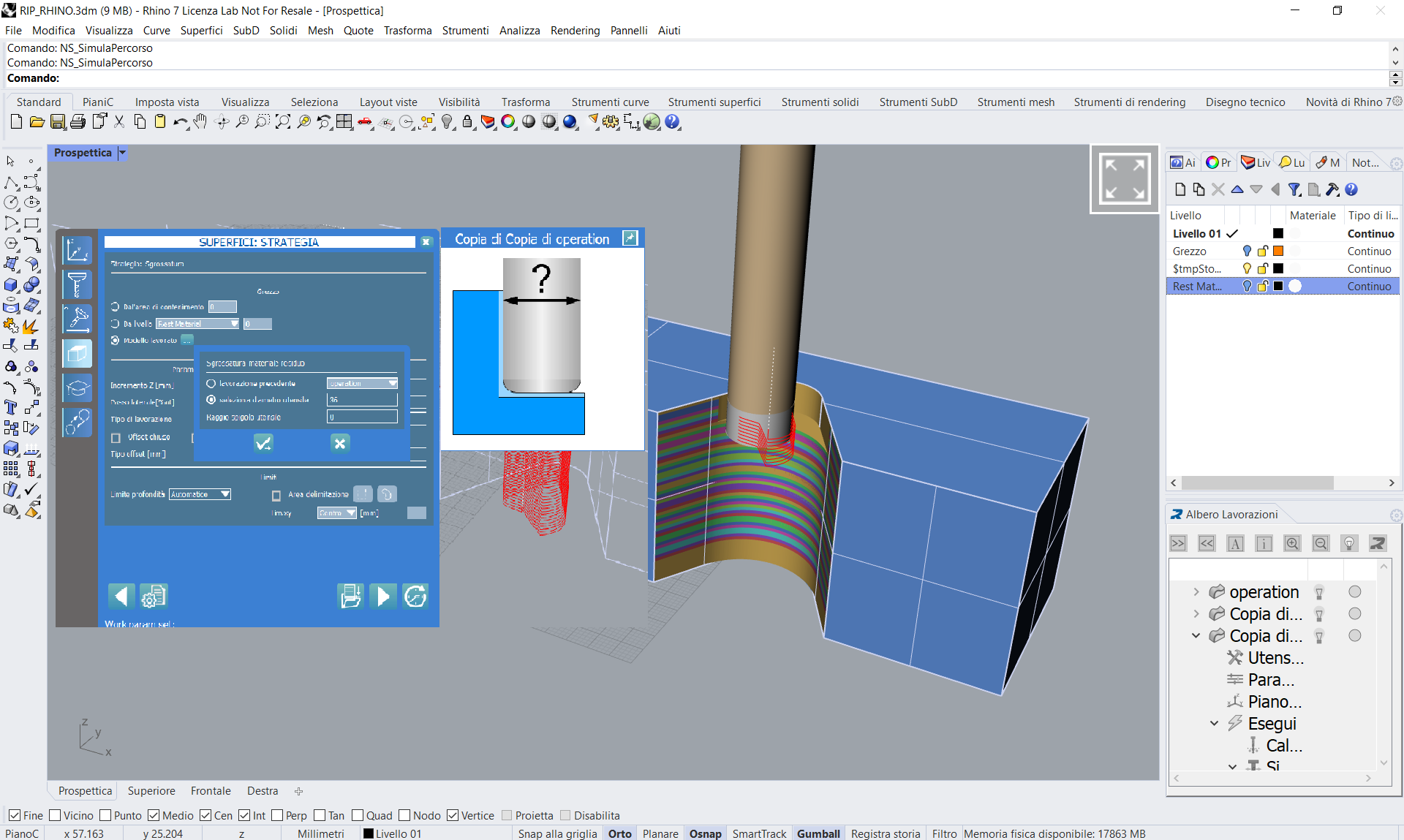Screen dimensions: 1404x840
Task: Confirm the residual material dialog with checkmark
Action: point(263,443)
